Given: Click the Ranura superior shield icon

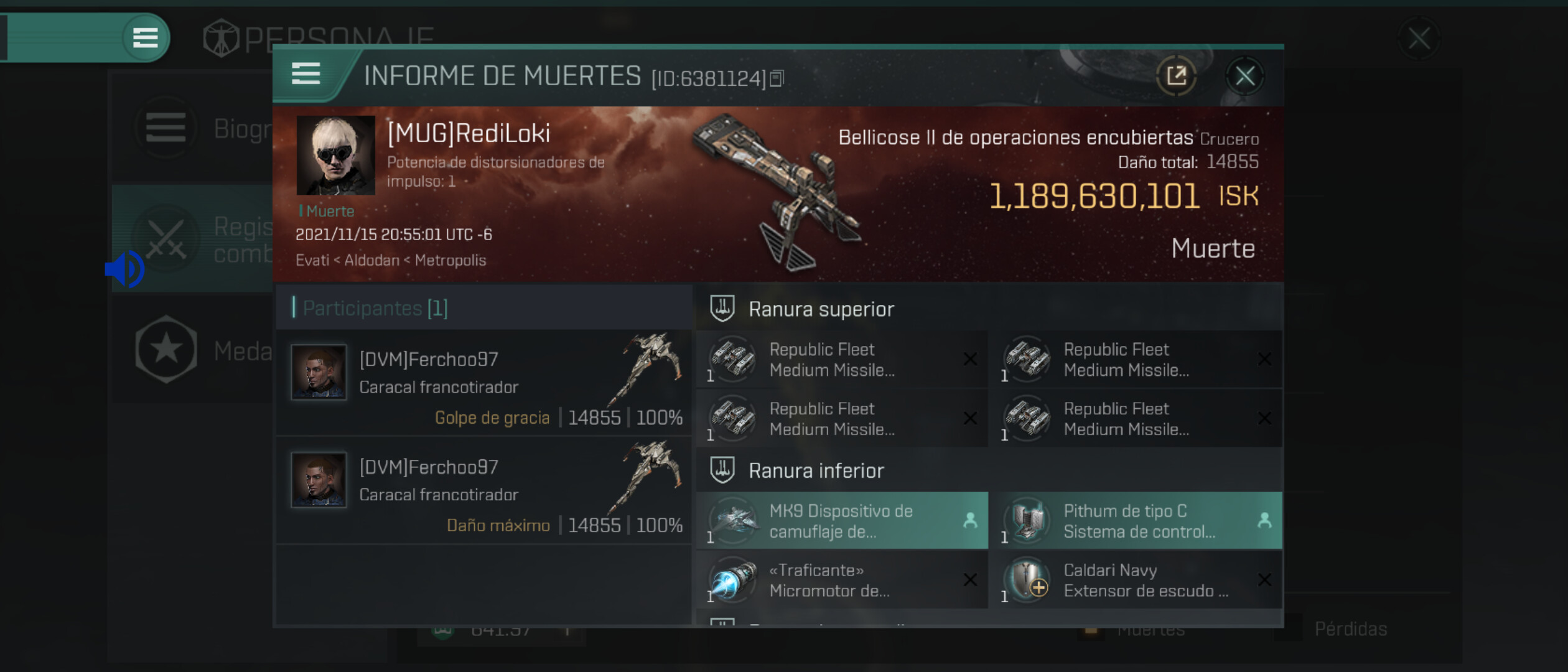Looking at the screenshot, I should pyautogui.click(x=722, y=309).
